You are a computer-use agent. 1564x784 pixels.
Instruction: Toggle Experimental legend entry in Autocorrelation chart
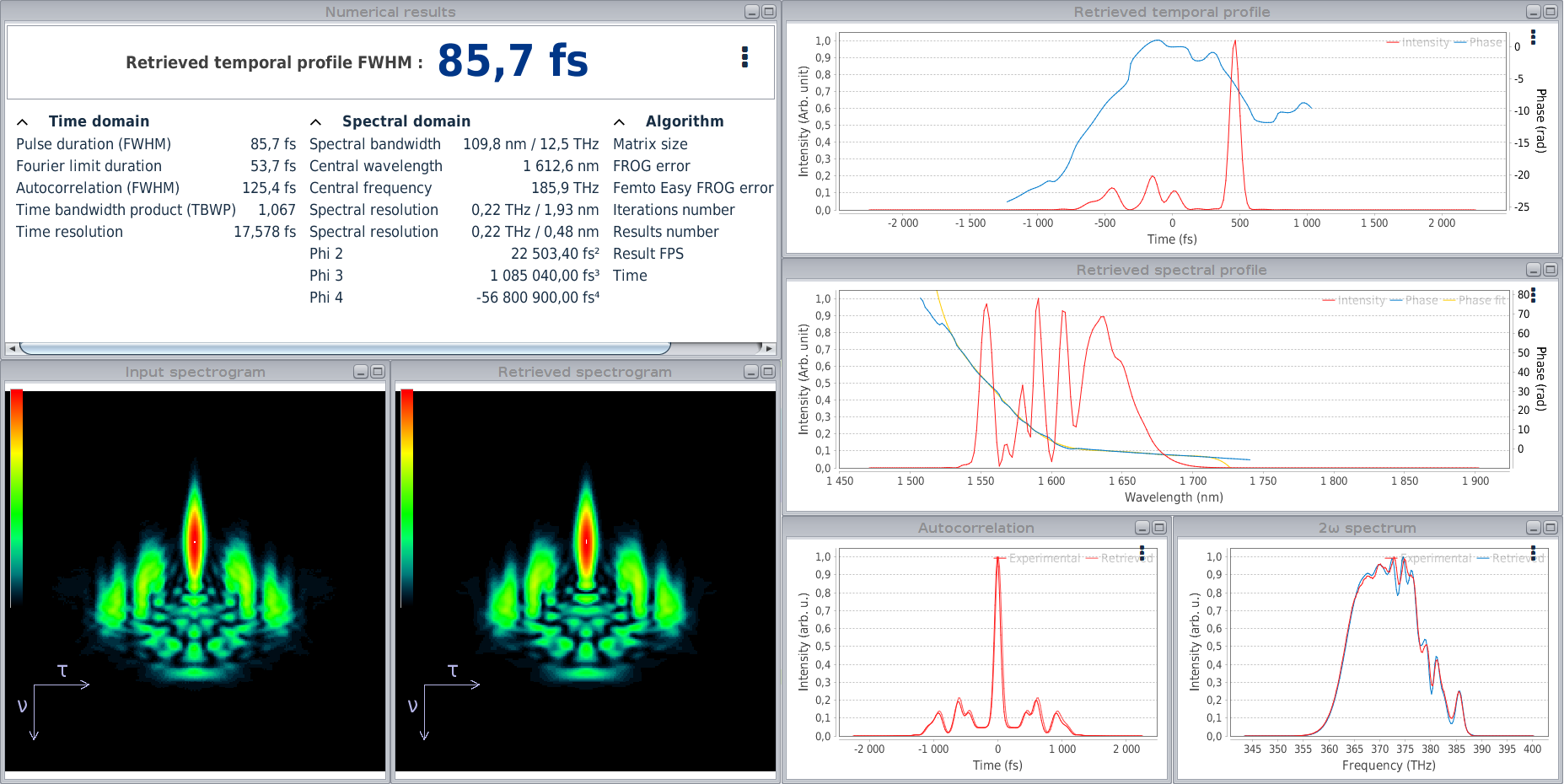click(1043, 558)
